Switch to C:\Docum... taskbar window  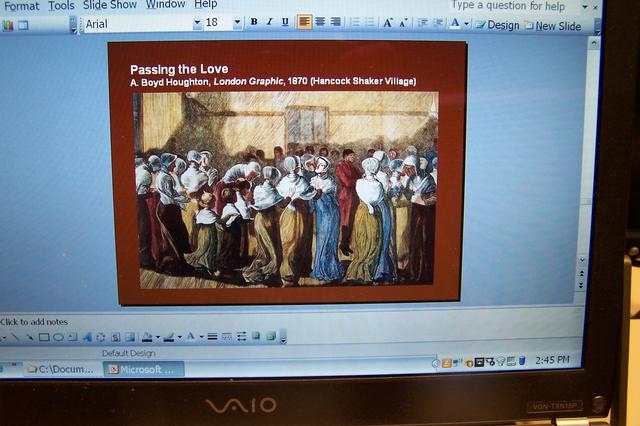[x=60, y=369]
